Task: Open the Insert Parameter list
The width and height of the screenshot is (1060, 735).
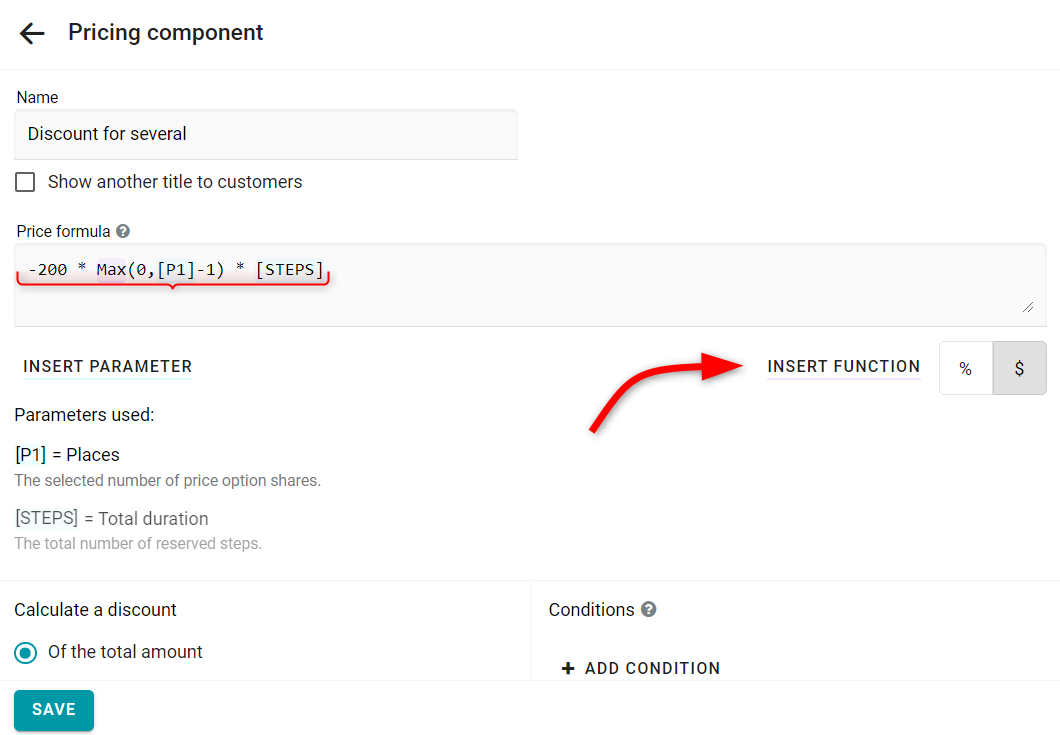Action: 107,366
